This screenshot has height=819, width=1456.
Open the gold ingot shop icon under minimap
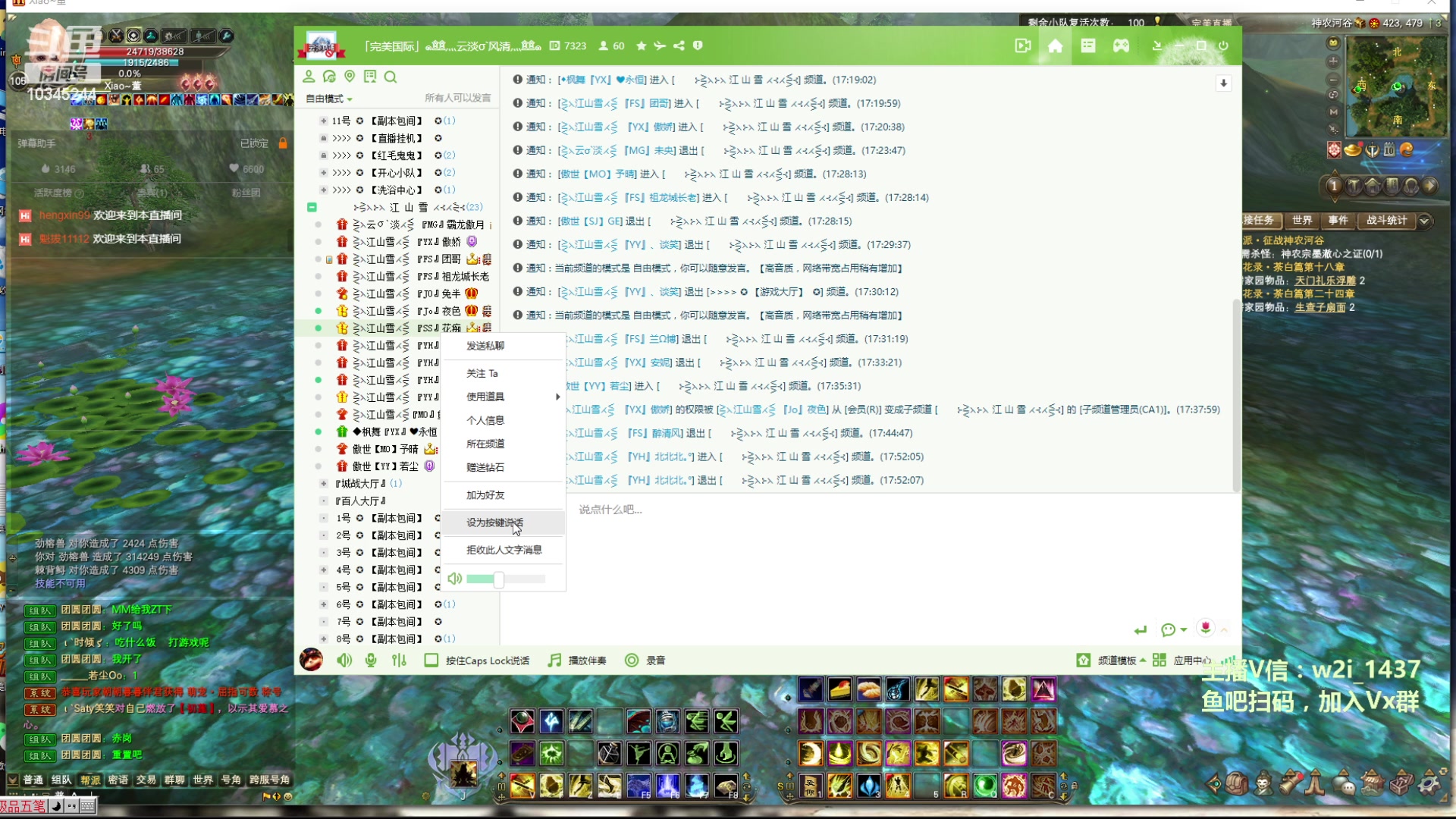click(1353, 150)
